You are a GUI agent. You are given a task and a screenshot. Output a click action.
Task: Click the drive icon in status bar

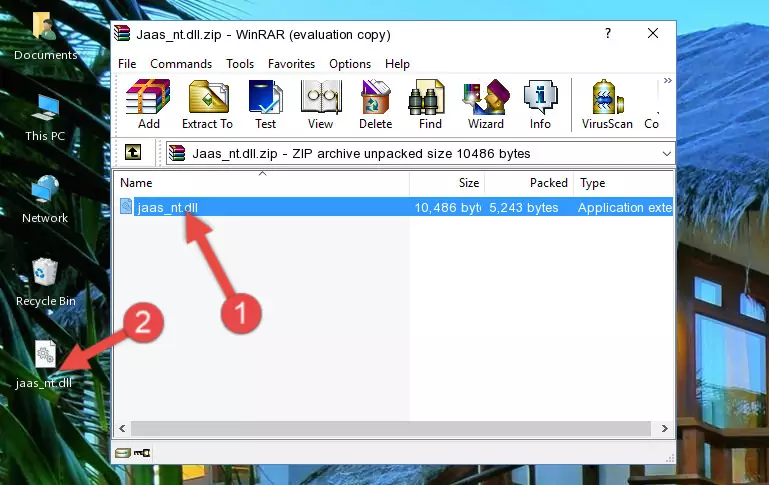tap(122, 453)
